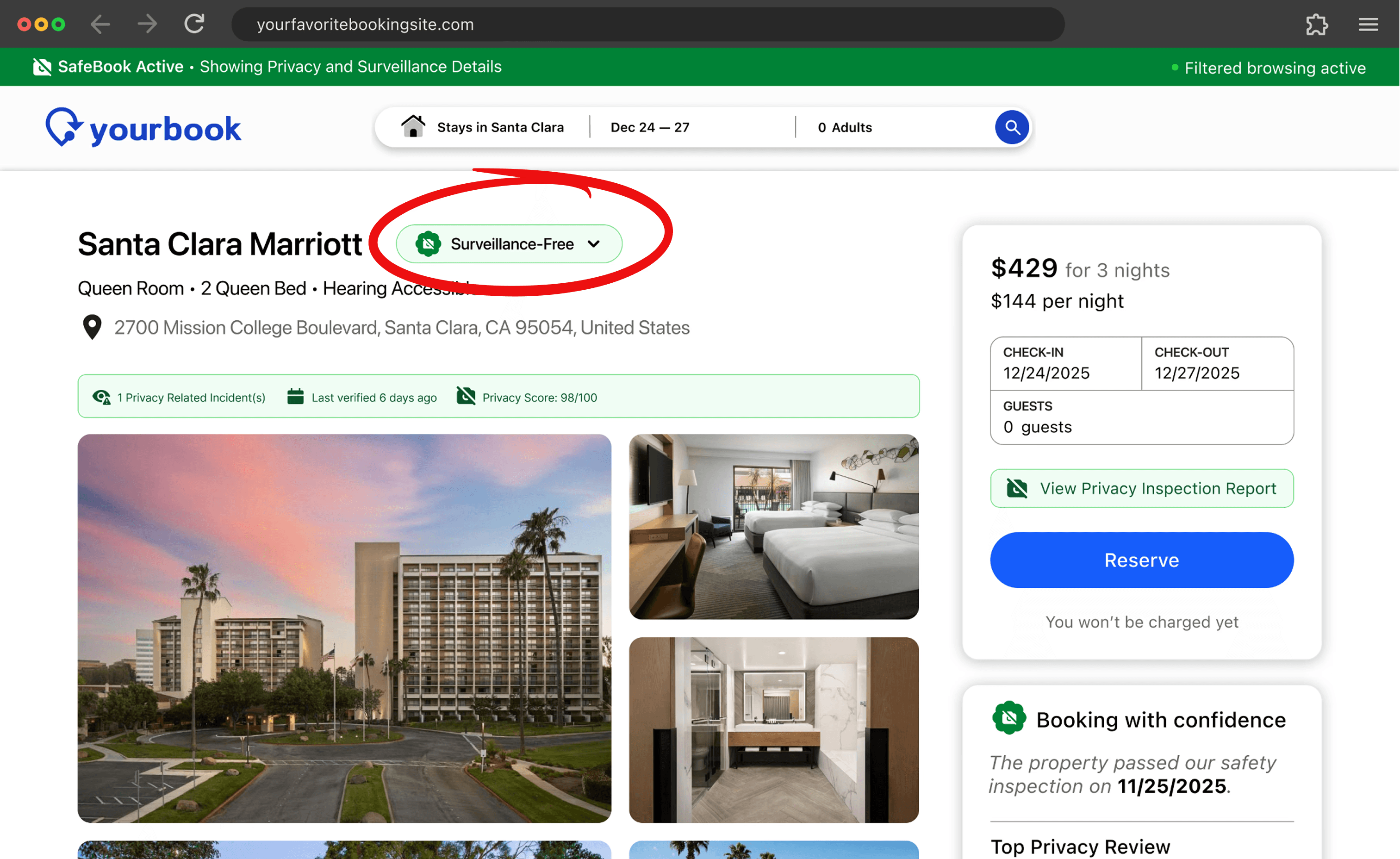Go back with browser back arrow

[100, 24]
